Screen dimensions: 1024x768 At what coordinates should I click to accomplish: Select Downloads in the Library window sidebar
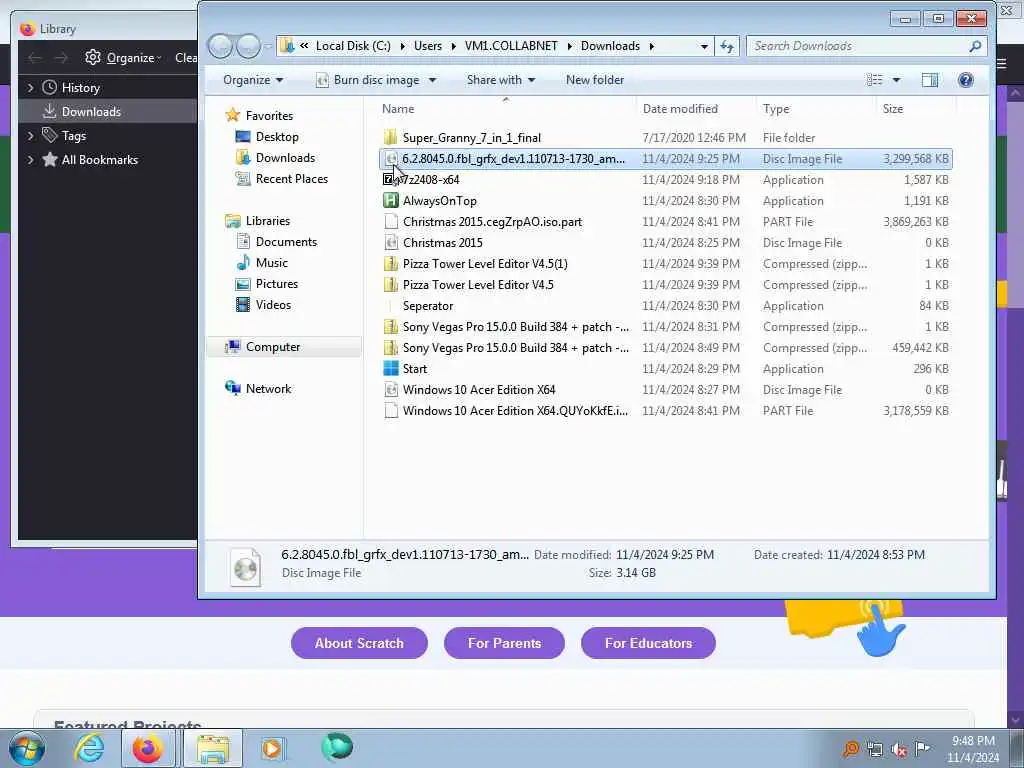[x=108, y=112]
